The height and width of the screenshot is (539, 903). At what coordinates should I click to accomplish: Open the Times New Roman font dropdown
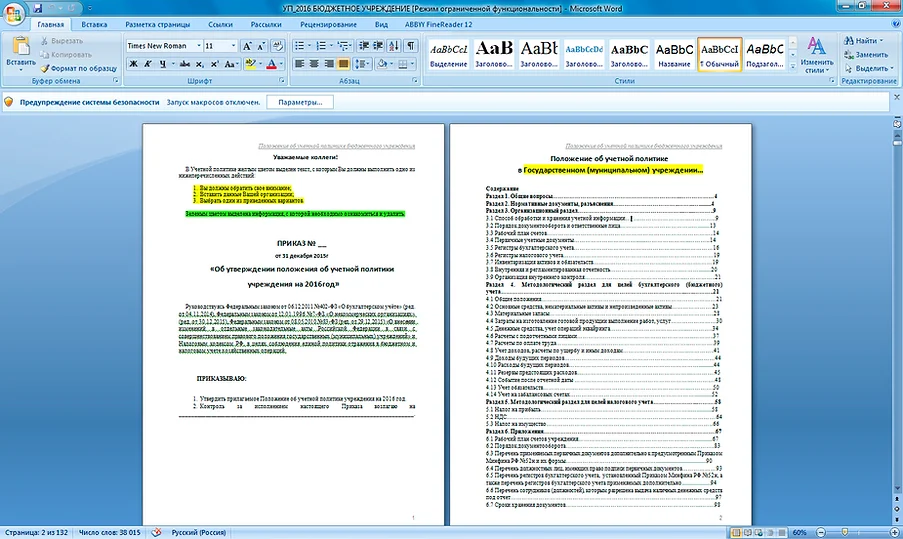pyautogui.click(x=199, y=46)
